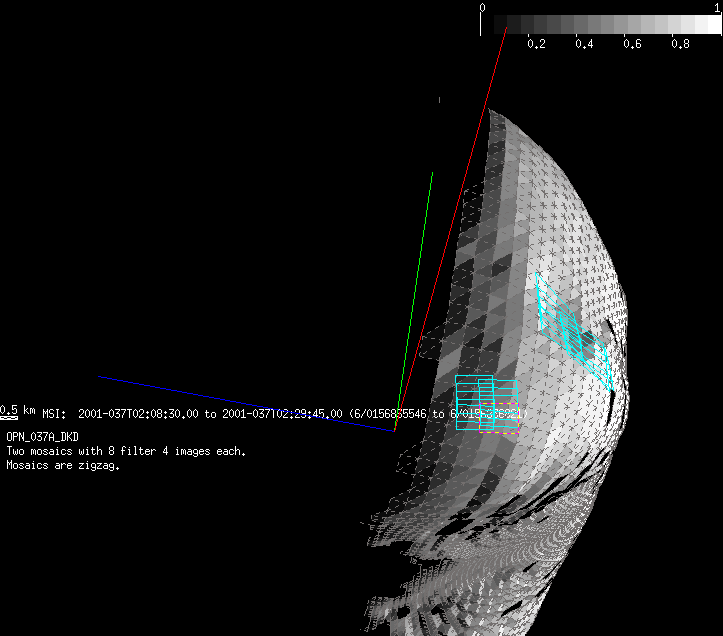The height and width of the screenshot is (636, 723).
Task: Click the OPN_037A_DKD sequence name
Action: (42, 438)
